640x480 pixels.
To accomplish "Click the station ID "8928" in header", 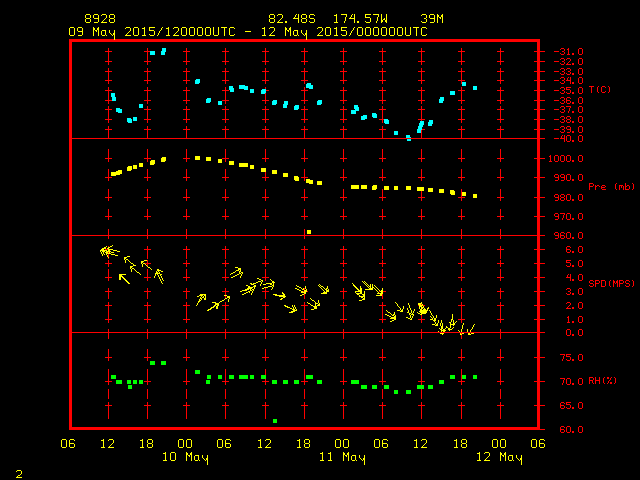I will click(100, 19).
